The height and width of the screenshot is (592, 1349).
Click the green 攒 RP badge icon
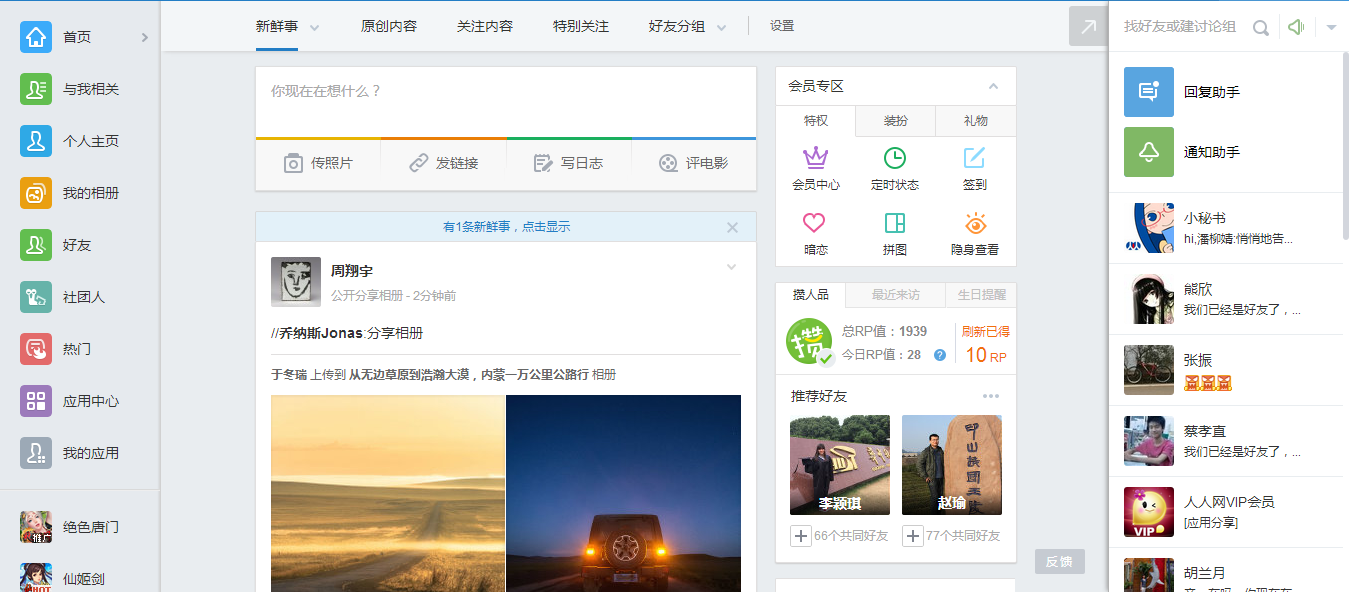(x=809, y=342)
